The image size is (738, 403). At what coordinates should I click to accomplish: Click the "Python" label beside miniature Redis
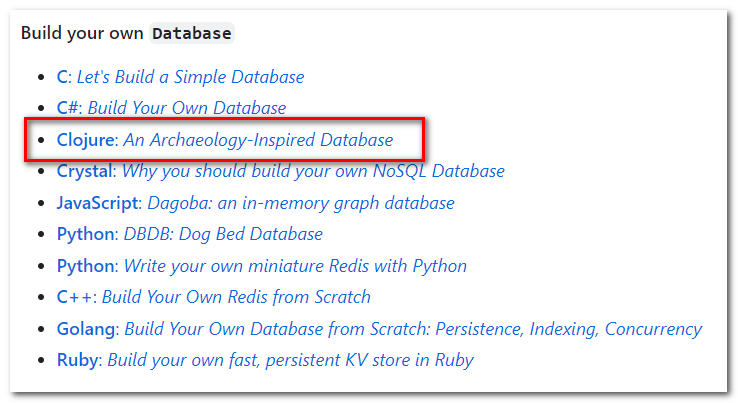tap(85, 266)
